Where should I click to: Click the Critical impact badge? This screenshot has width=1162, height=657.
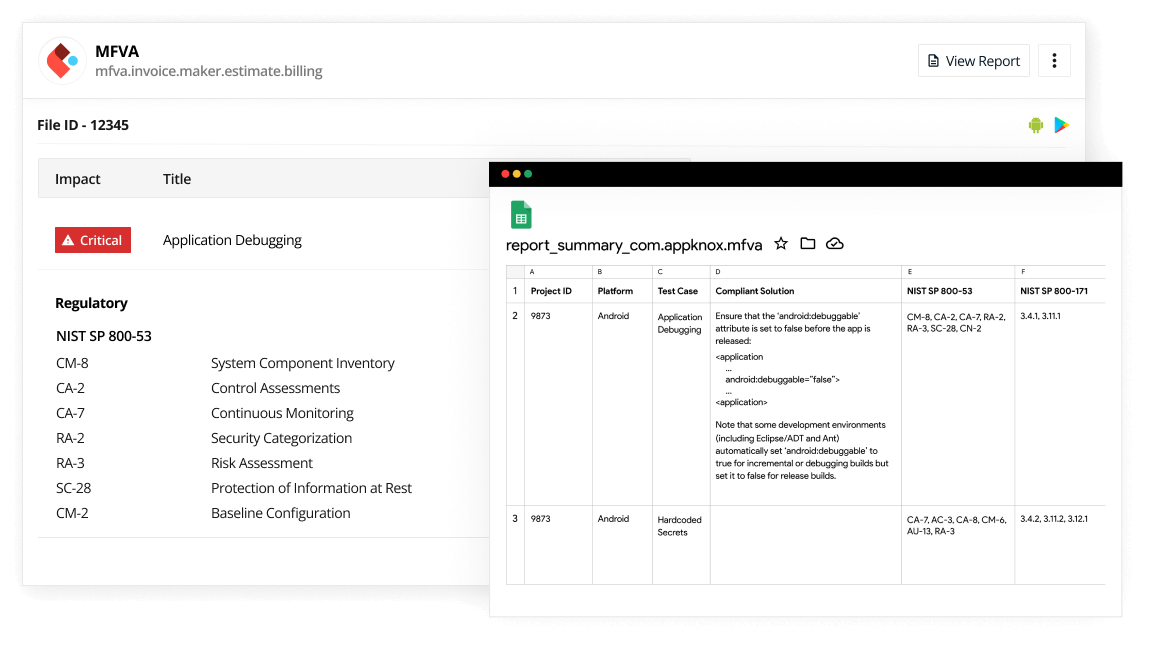[x=93, y=240]
